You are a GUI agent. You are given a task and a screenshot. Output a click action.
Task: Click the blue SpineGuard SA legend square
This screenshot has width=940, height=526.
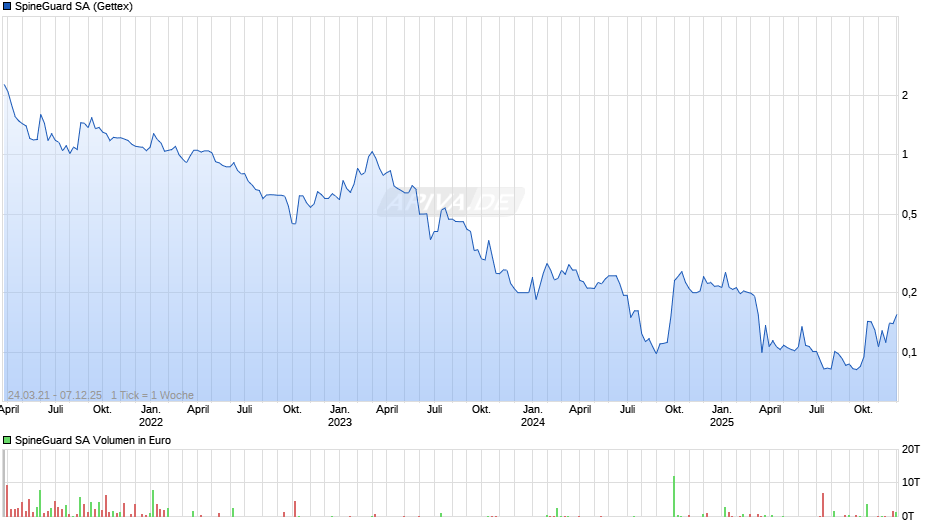(7, 7)
